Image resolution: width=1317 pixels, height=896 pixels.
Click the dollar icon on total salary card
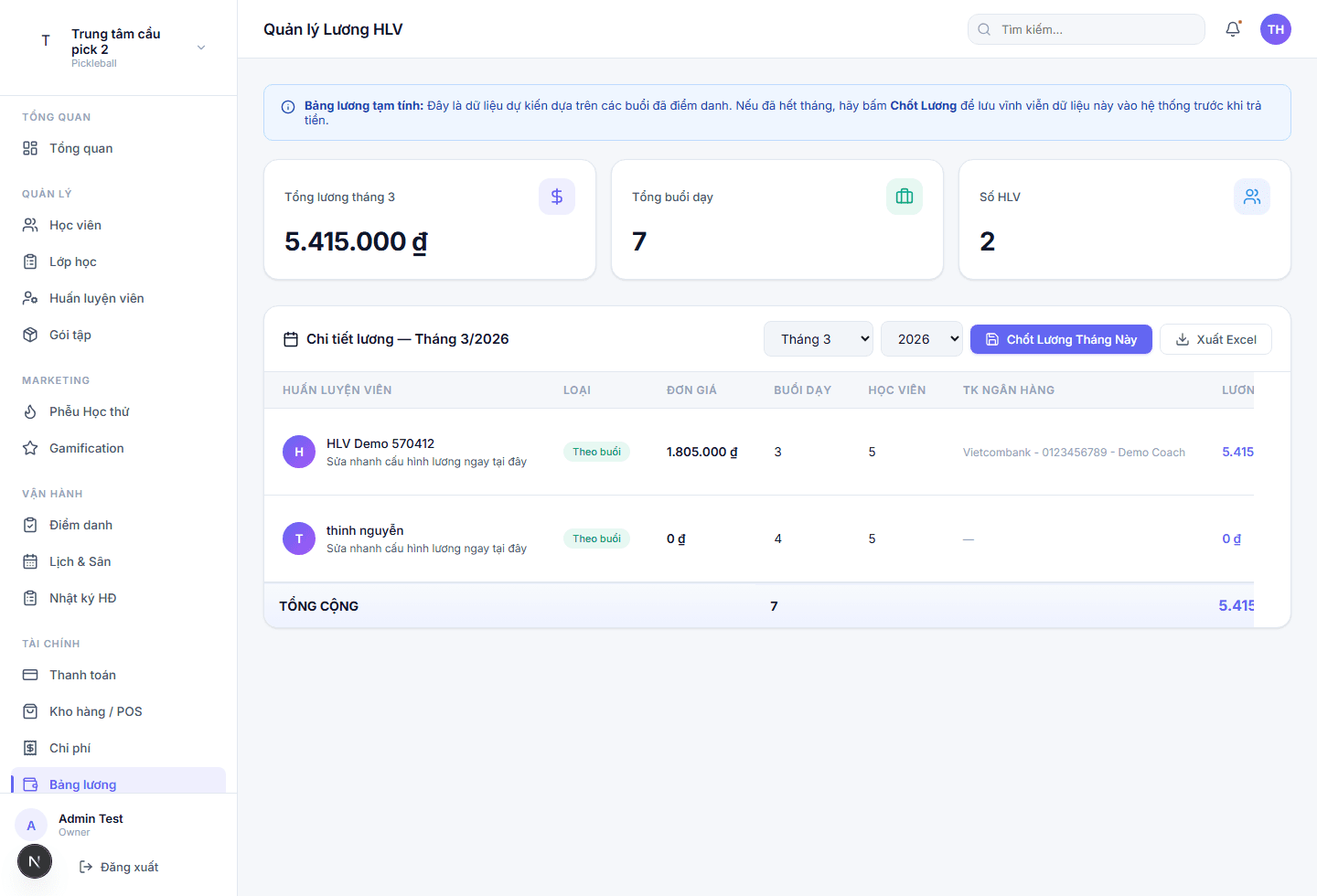pyautogui.click(x=556, y=197)
